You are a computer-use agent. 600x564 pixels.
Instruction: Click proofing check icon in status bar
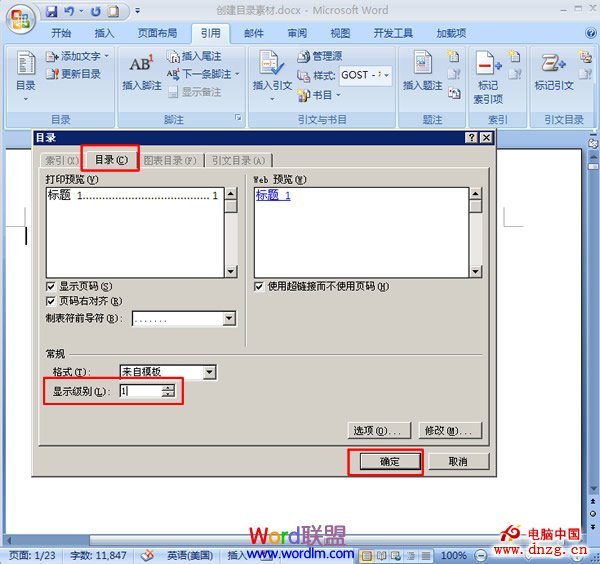point(147,555)
